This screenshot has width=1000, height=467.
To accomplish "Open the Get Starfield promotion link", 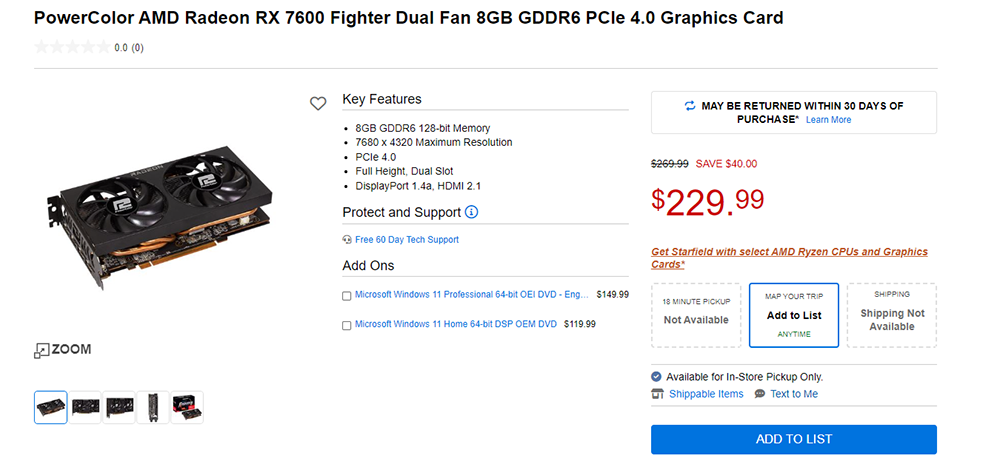I will (789, 258).
